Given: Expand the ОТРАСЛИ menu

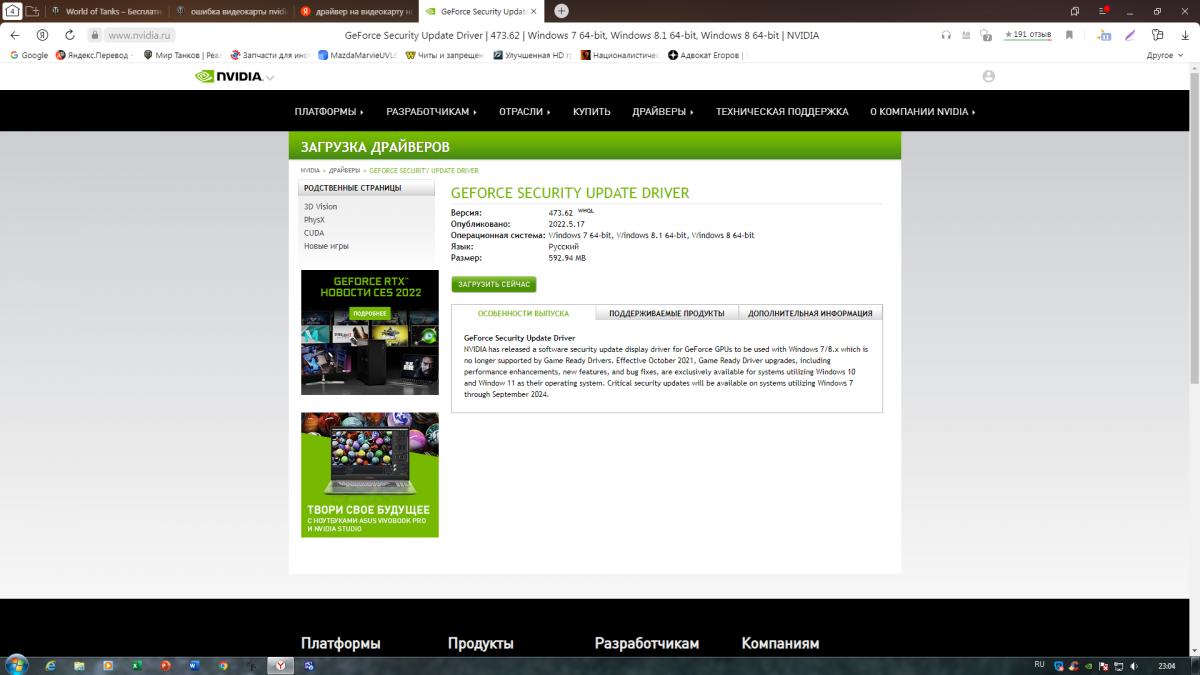Looking at the screenshot, I should click(x=525, y=112).
